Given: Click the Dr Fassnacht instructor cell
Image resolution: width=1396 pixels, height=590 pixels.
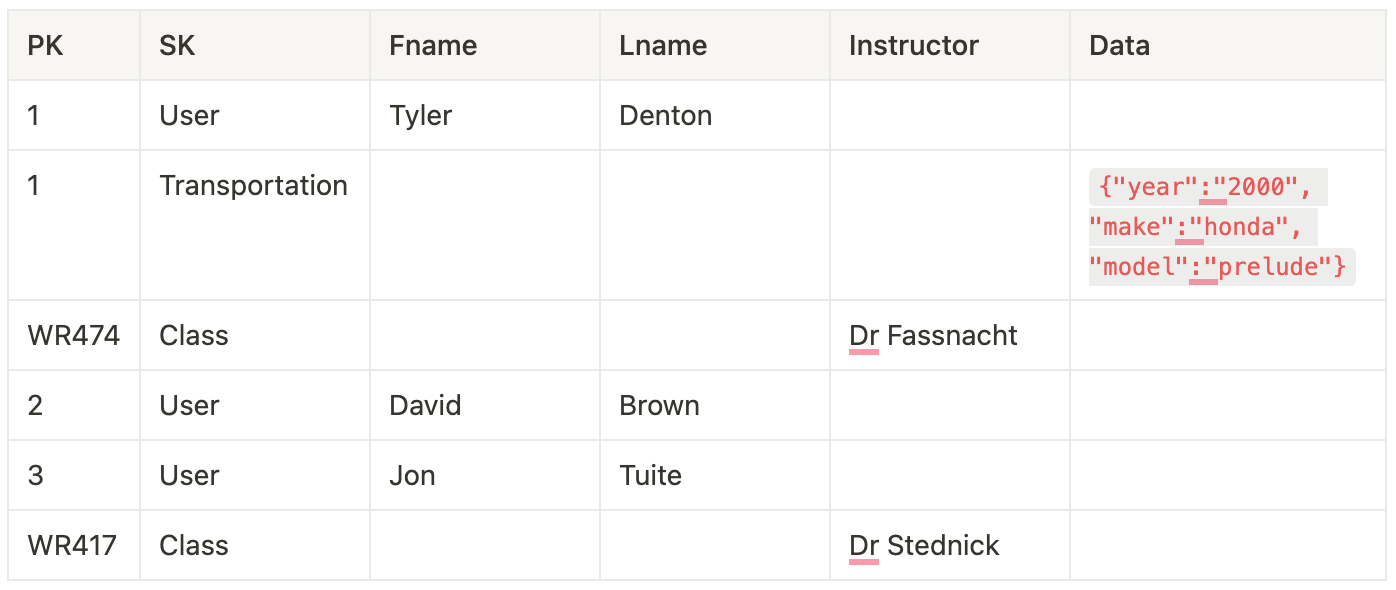Looking at the screenshot, I should click(933, 336).
